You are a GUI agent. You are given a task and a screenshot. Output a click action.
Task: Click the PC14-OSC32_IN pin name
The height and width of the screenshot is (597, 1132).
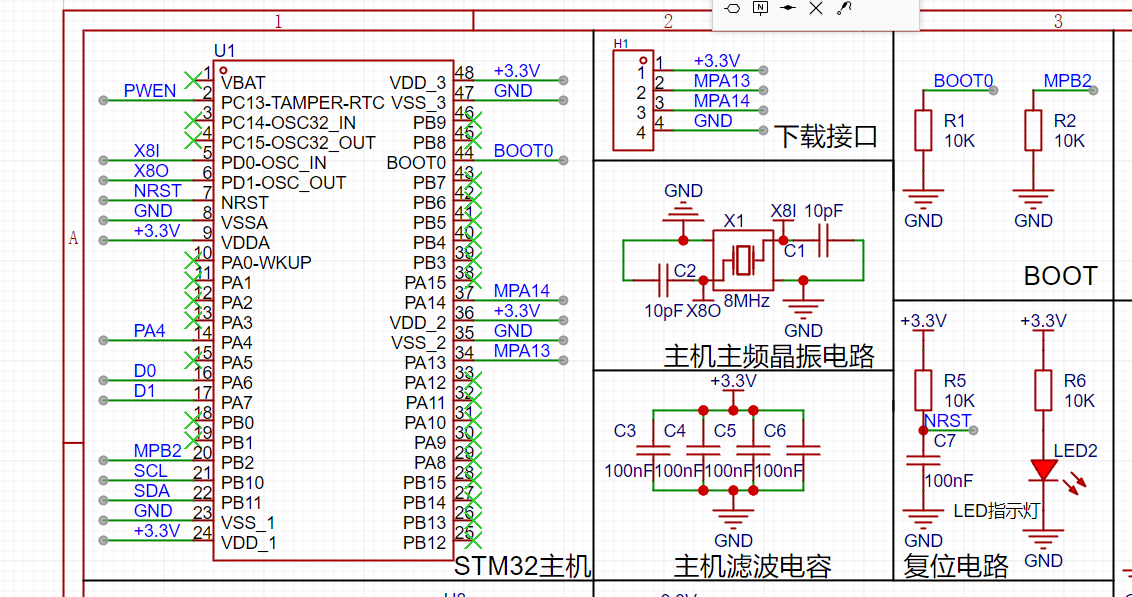click(x=289, y=122)
